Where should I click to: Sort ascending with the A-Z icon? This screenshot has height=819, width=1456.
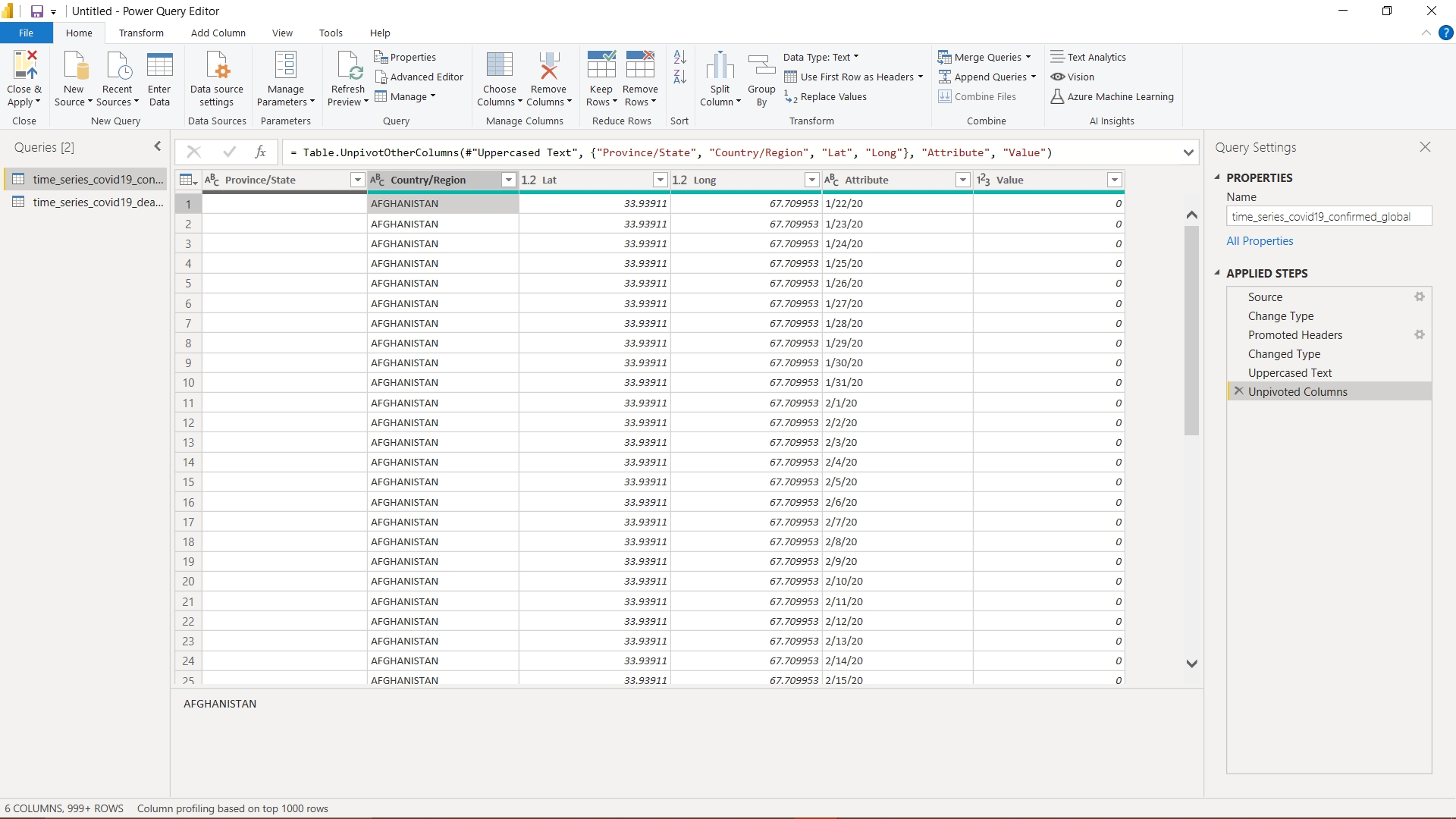tap(680, 57)
